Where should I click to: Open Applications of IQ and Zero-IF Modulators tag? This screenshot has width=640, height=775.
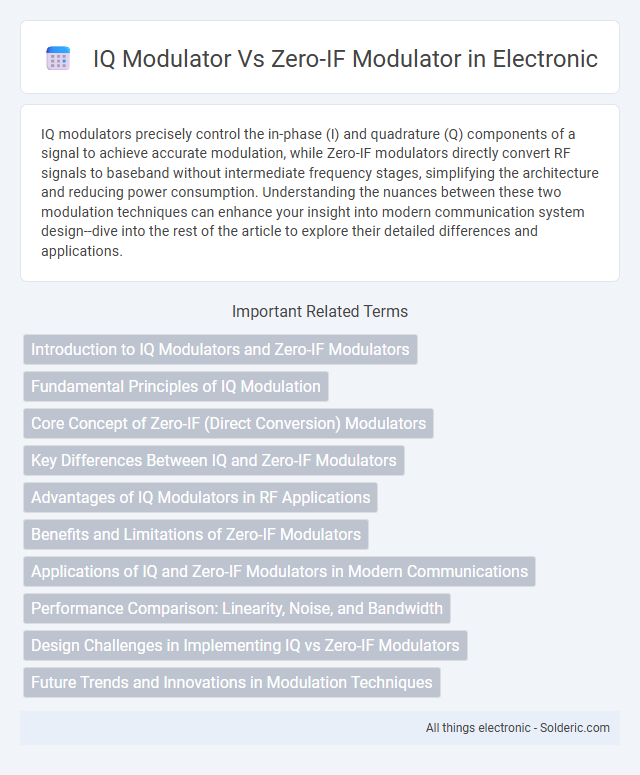point(280,571)
